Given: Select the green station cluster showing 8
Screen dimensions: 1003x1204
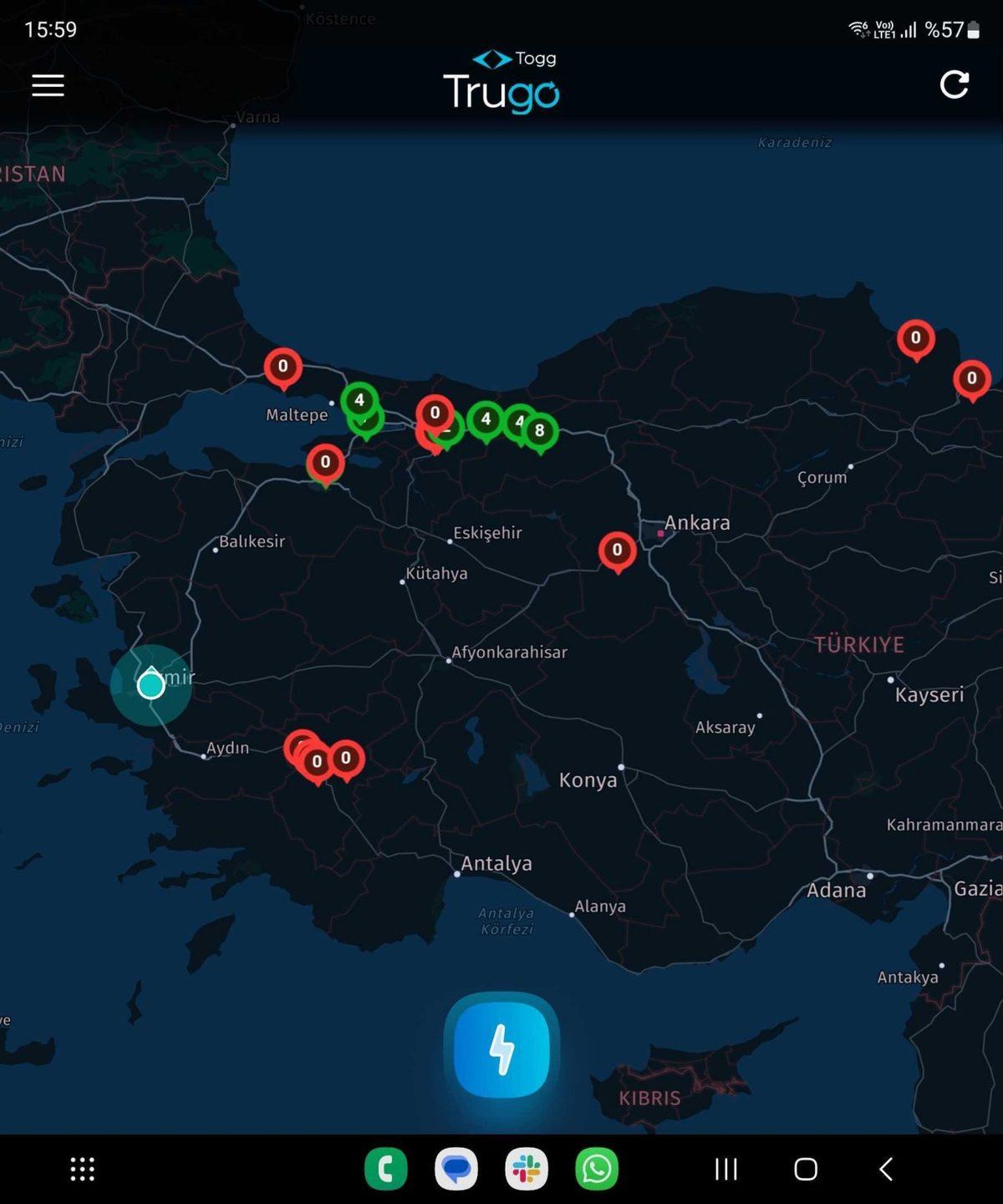Looking at the screenshot, I should coord(539,432).
